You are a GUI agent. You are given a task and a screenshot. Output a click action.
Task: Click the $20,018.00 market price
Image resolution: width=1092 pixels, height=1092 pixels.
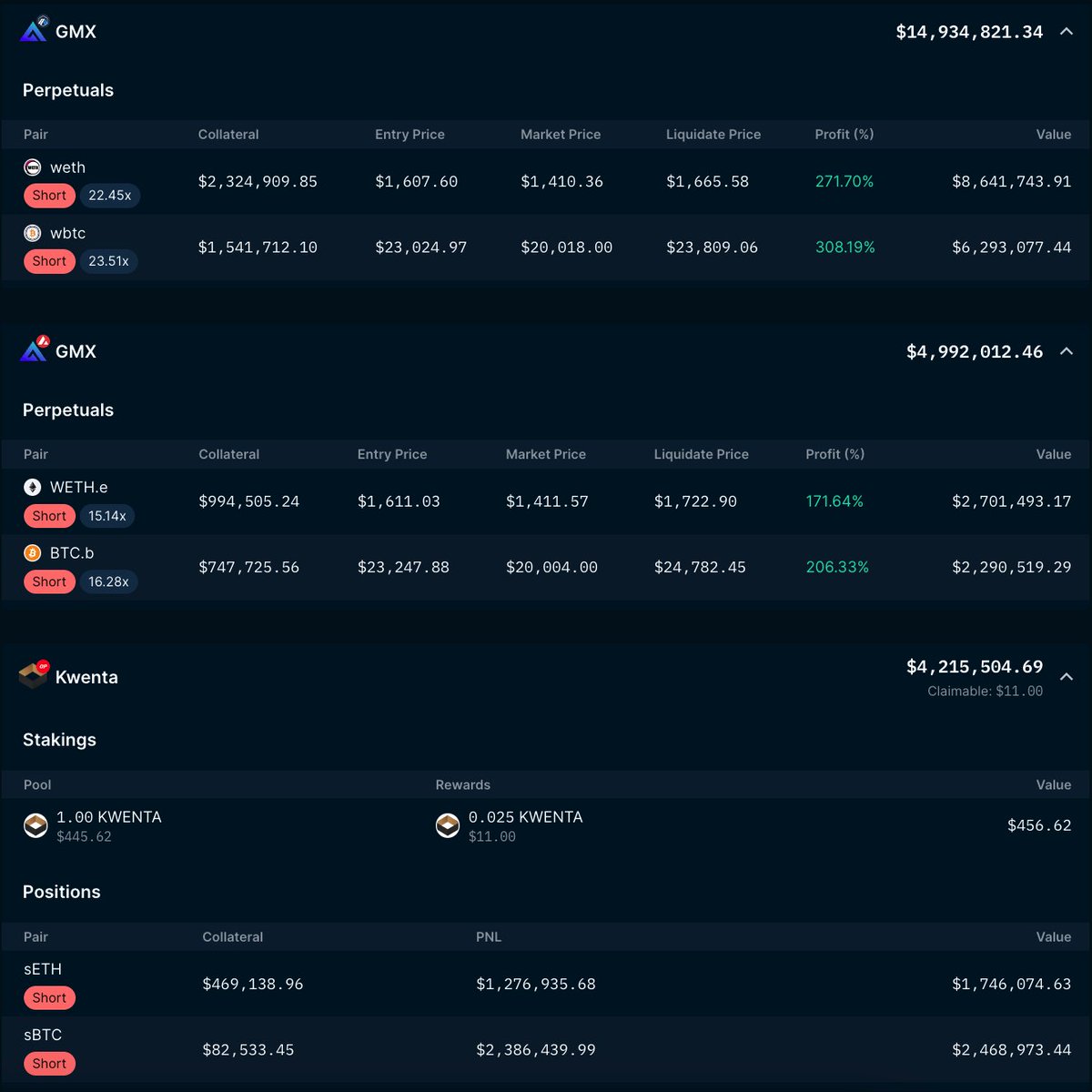(x=566, y=247)
